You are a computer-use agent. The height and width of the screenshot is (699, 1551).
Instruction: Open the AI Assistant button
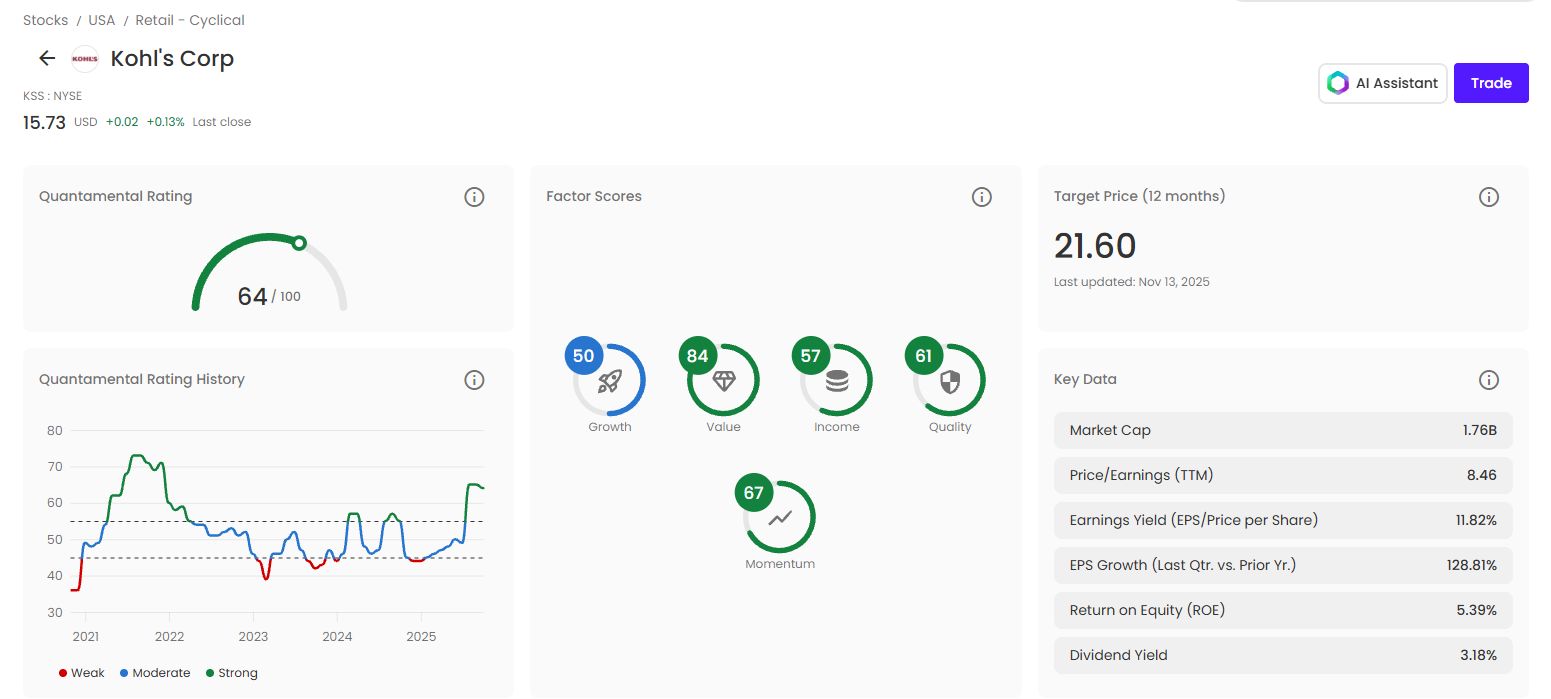pos(1383,83)
